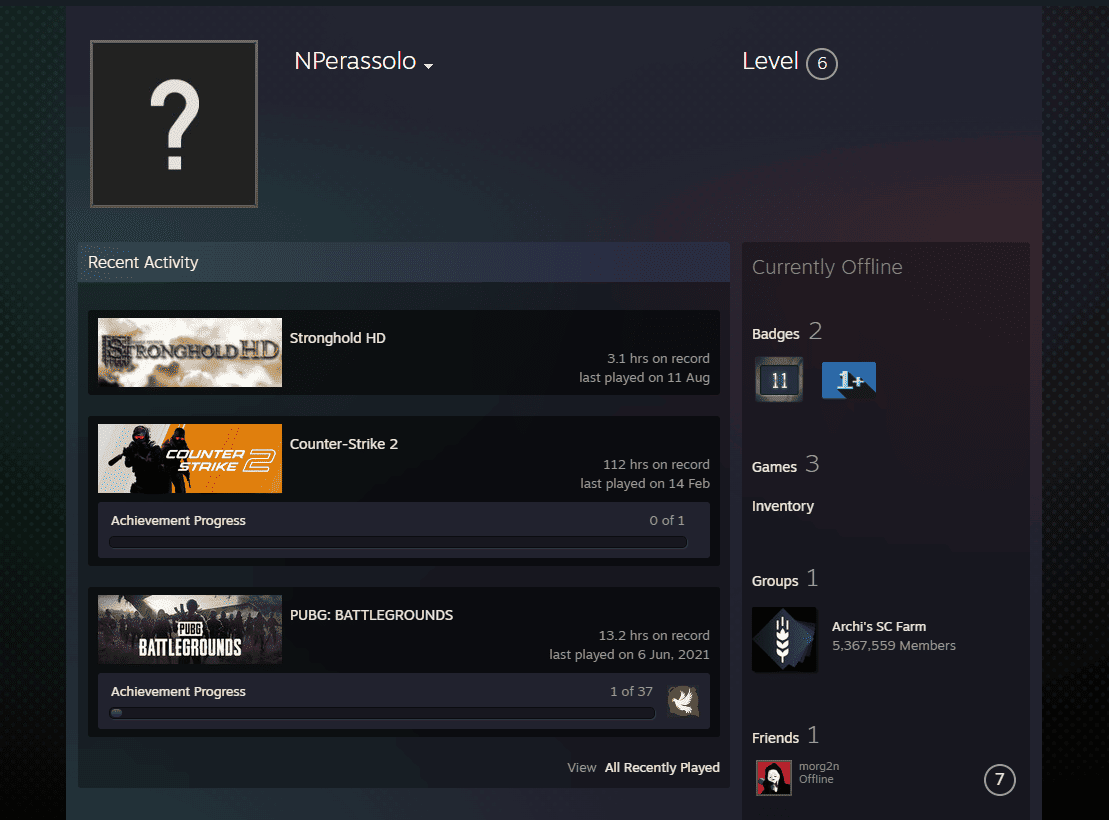Click the Badges count 2
This screenshot has height=820, width=1109.
tap(815, 331)
